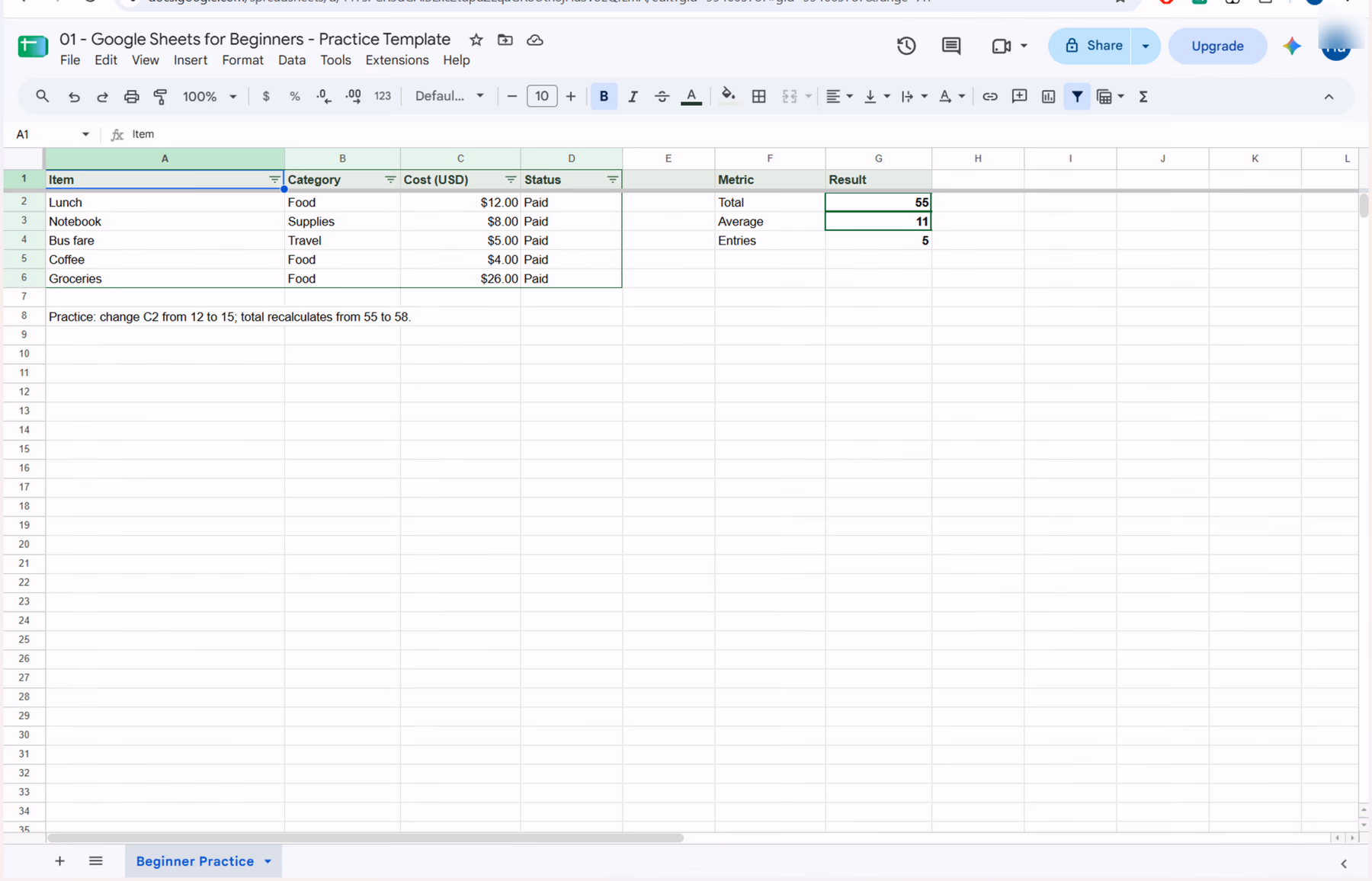This screenshot has width=1372, height=881.
Task: Open Gemini sparkle assistant icon
Action: [x=1291, y=46]
